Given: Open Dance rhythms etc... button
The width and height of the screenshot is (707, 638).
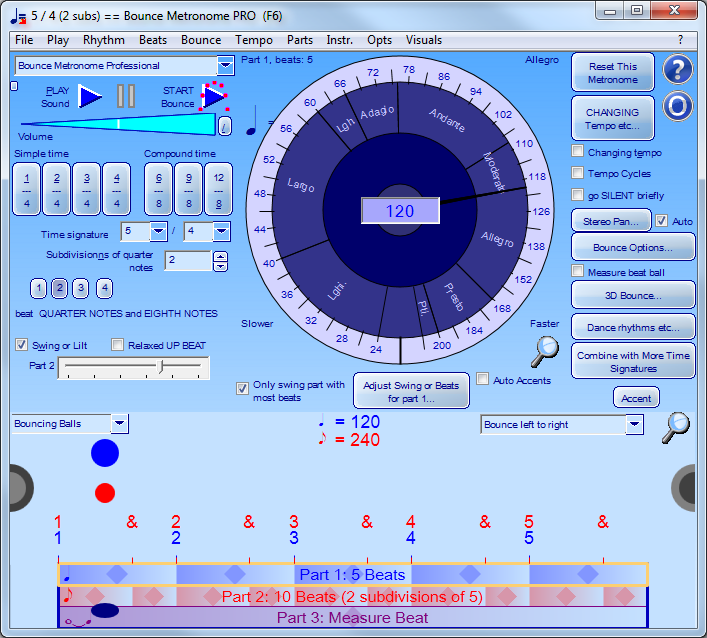Looking at the screenshot, I should point(633,327).
